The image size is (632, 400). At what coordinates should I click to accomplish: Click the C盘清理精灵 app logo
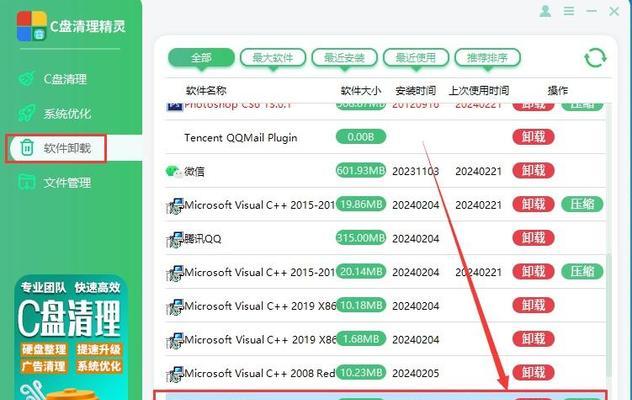click(31, 26)
